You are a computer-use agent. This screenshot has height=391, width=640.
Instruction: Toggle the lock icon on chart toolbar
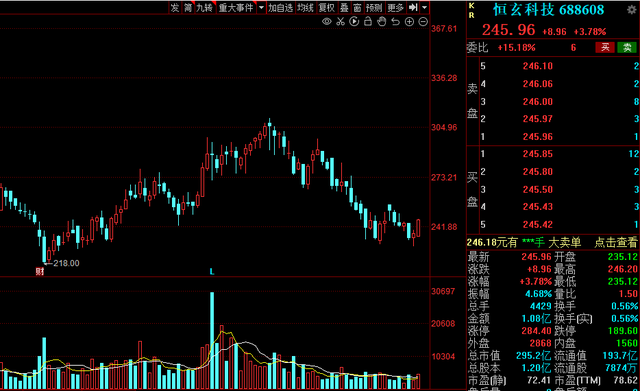pos(368,21)
